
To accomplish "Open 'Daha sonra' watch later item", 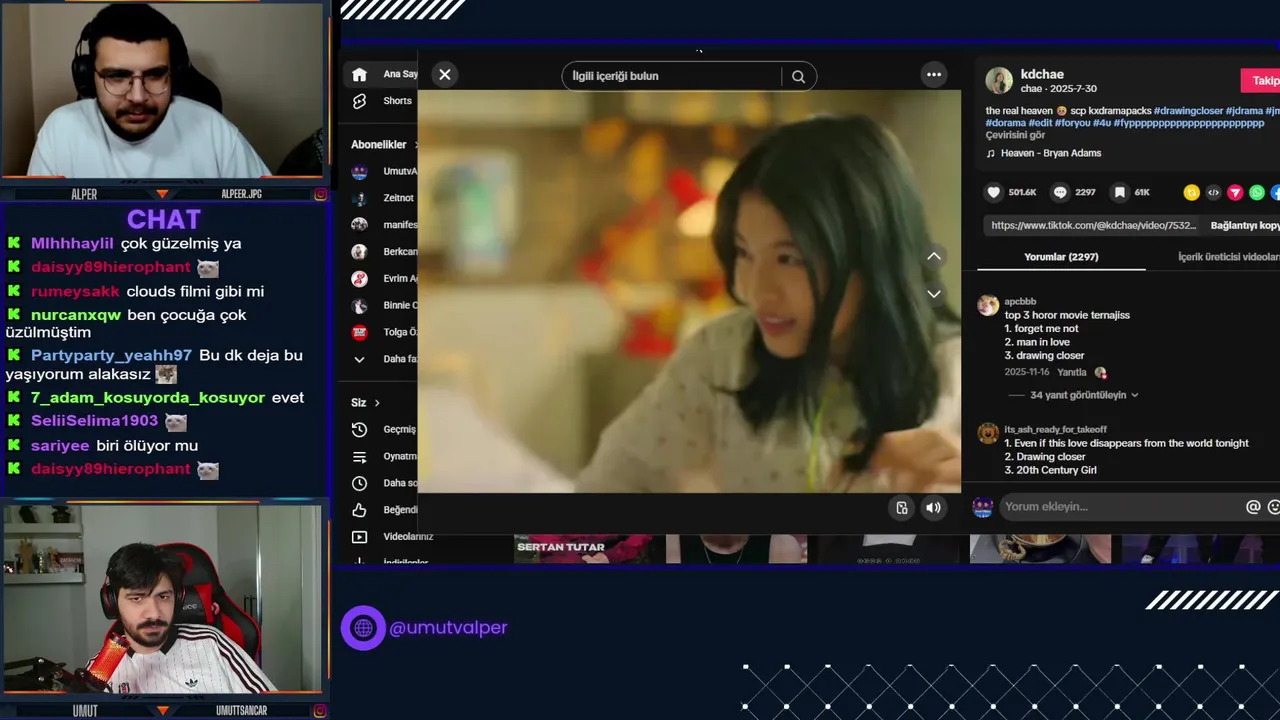I will pyautogui.click(x=385, y=483).
